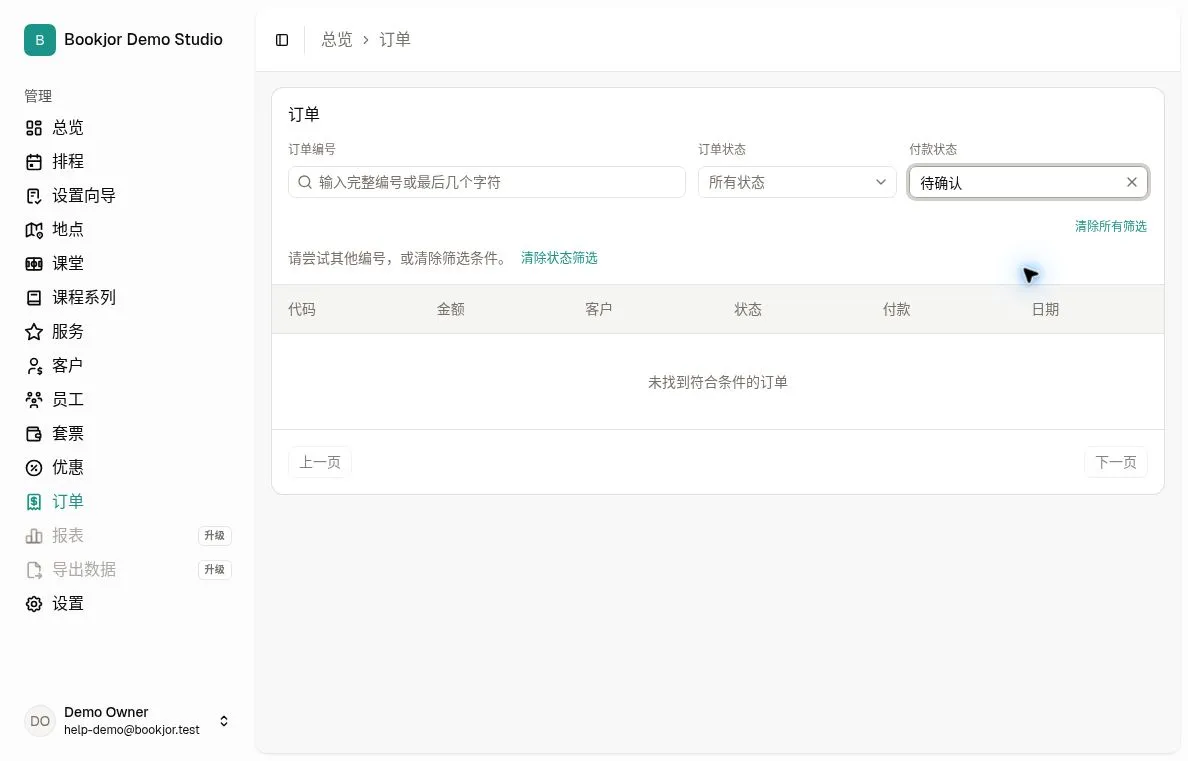Click the 优惠 percent icon
This screenshot has height=761, width=1188.
click(x=34, y=468)
